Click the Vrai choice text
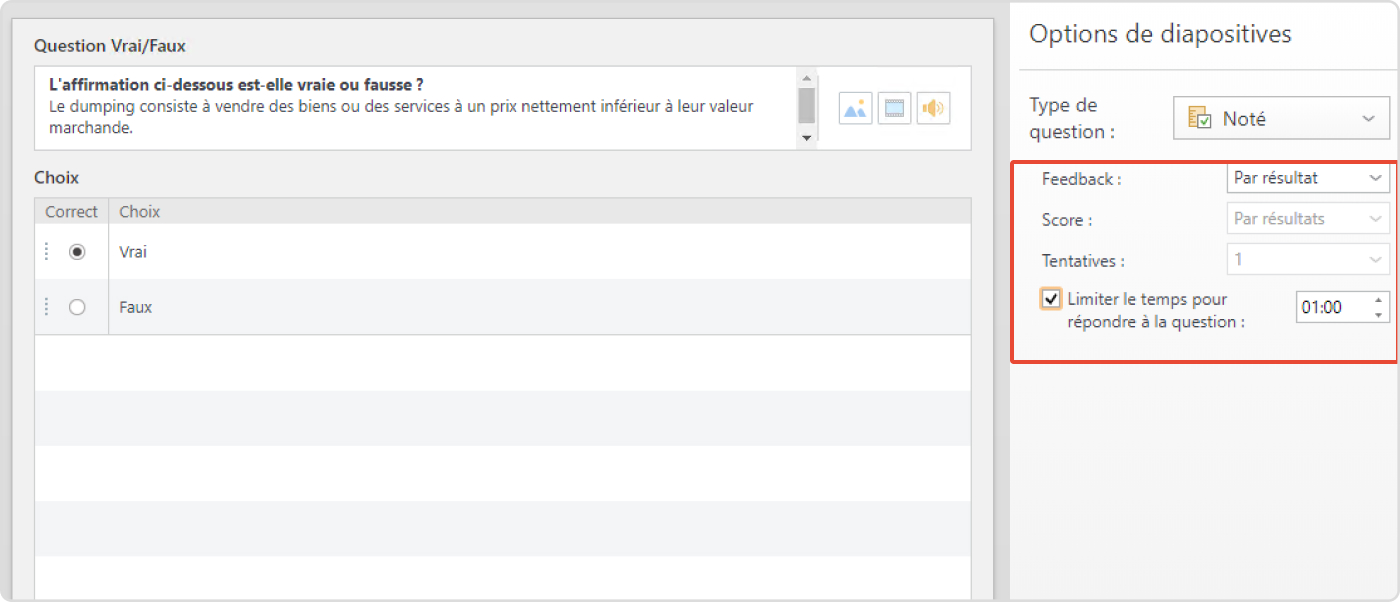This screenshot has width=1400, height=602. [133, 252]
